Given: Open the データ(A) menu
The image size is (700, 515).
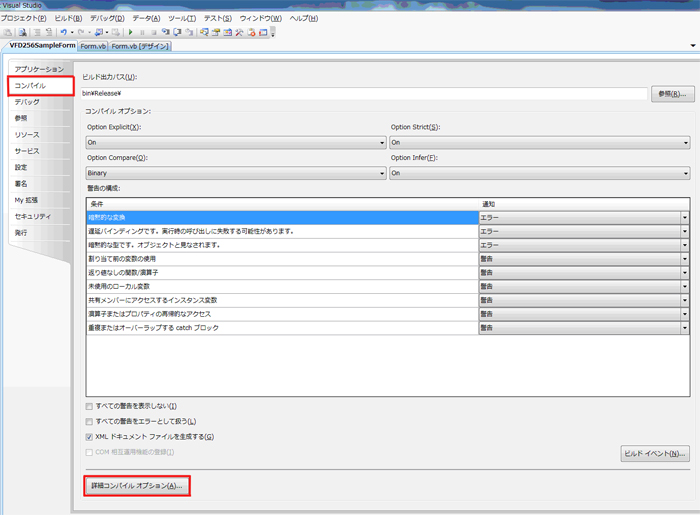Looking at the screenshot, I should point(146,18).
